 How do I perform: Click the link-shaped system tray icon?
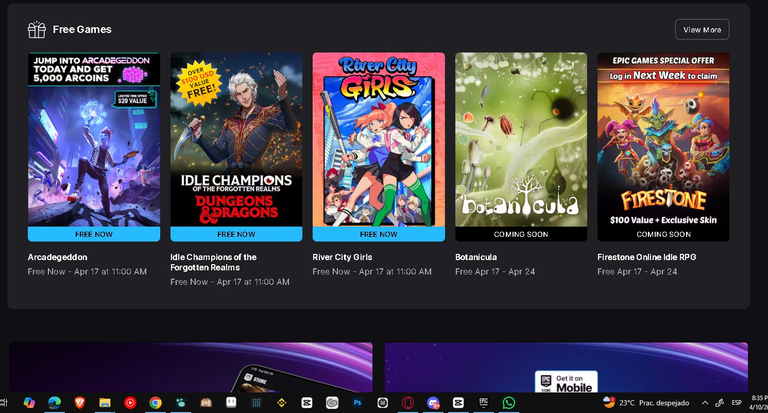point(720,403)
